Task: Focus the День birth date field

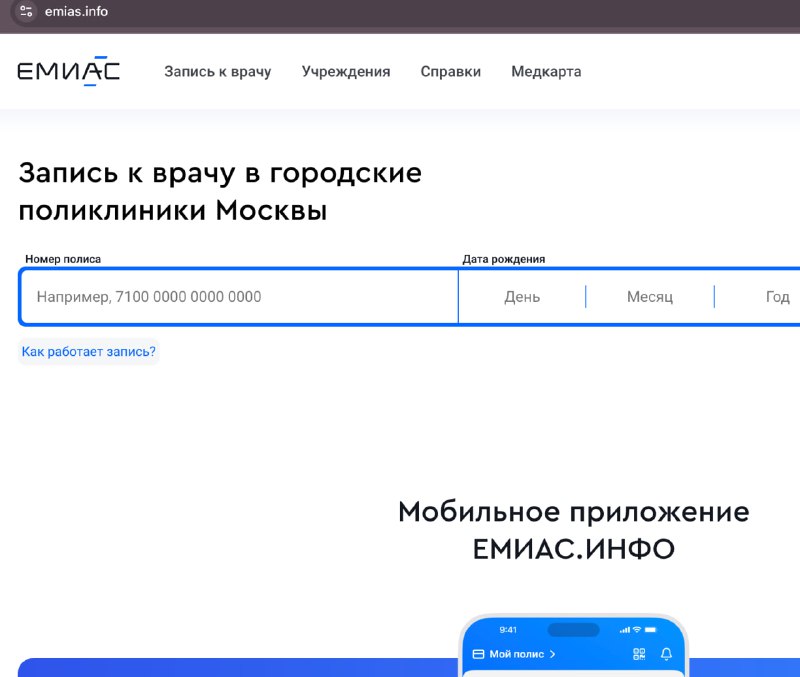Action: tap(522, 296)
